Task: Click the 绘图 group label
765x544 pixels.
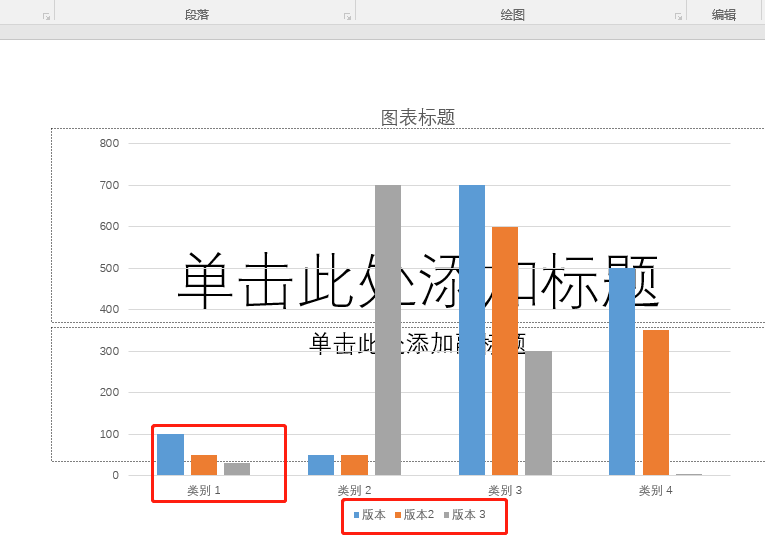Action: pyautogui.click(x=513, y=15)
